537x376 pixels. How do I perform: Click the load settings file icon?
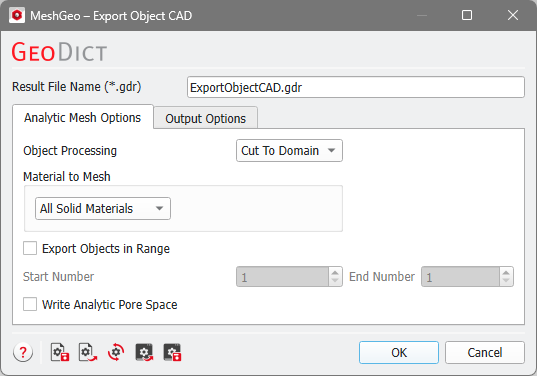(88, 352)
